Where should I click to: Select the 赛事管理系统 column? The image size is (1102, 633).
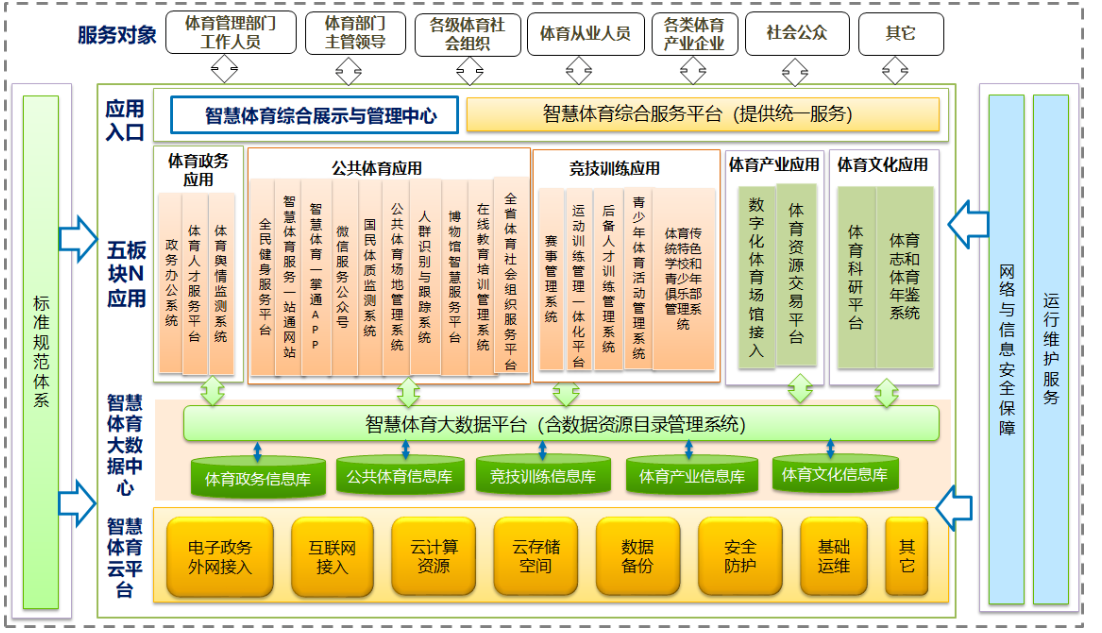click(551, 280)
